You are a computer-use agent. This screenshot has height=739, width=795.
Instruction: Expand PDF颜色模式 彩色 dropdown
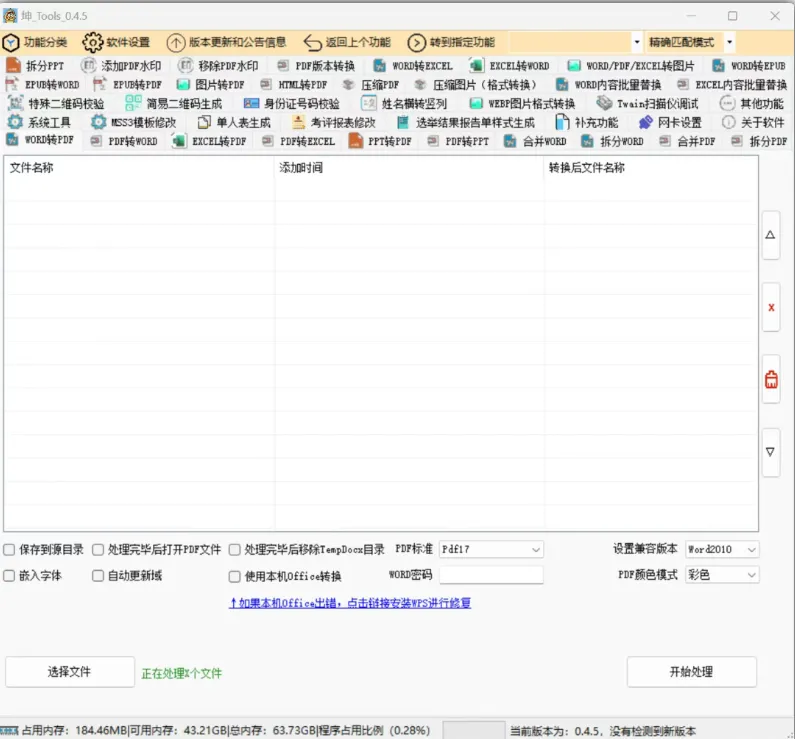point(751,575)
